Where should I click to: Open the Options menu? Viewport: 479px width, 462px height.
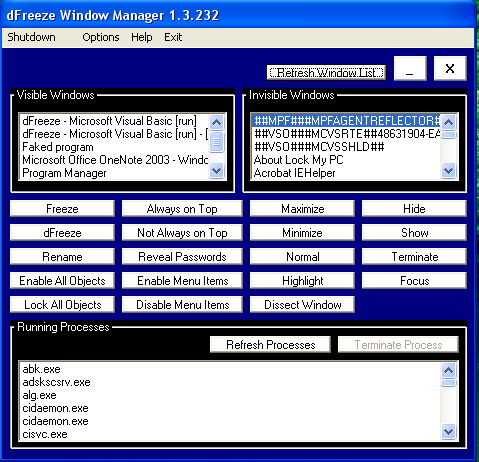pyautogui.click(x=101, y=37)
